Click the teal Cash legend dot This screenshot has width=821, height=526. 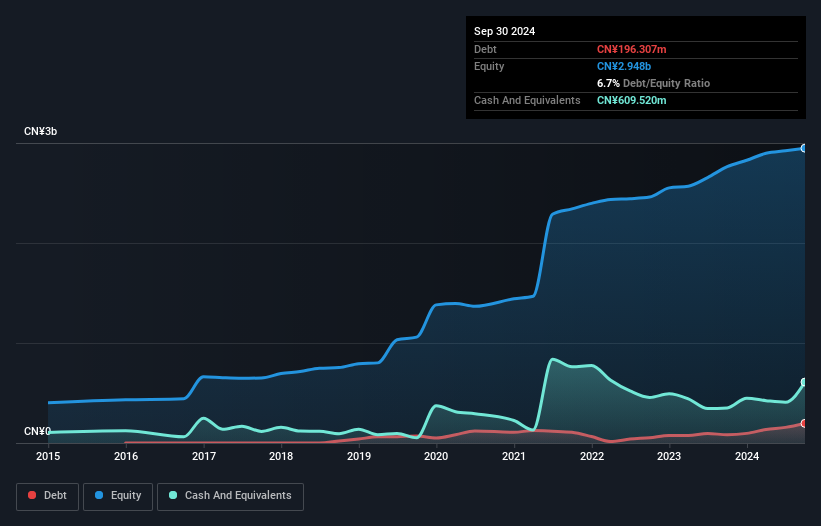[173, 495]
